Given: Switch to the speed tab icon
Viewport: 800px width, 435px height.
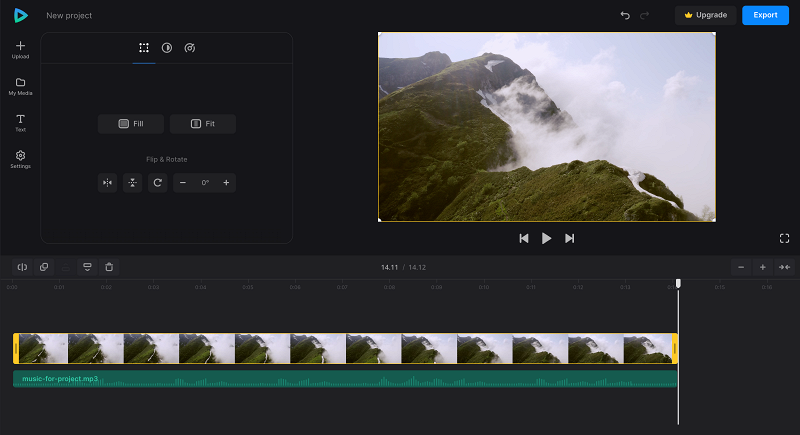Looking at the screenshot, I should 190,48.
